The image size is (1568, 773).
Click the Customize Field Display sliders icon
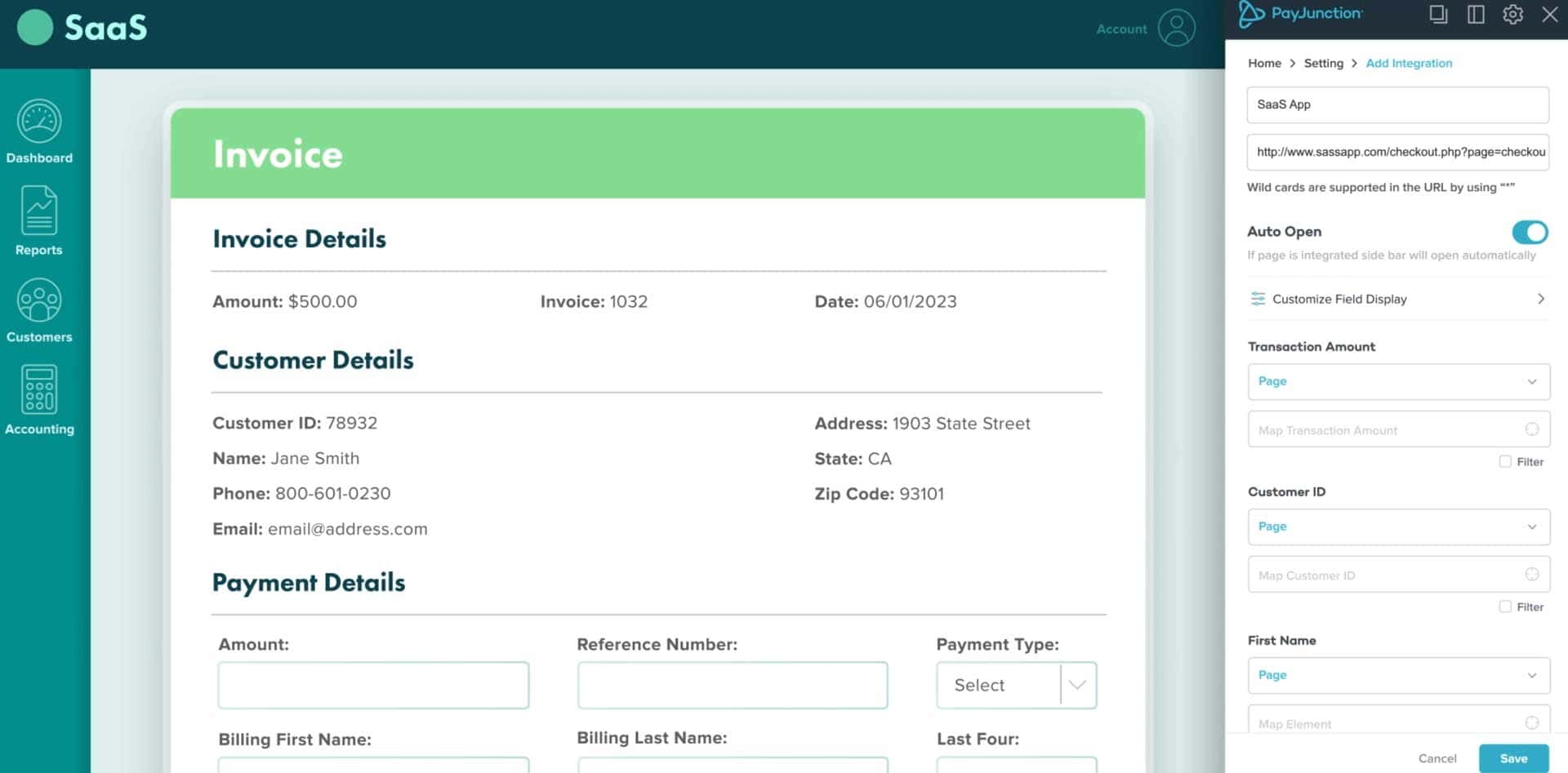pyautogui.click(x=1258, y=299)
